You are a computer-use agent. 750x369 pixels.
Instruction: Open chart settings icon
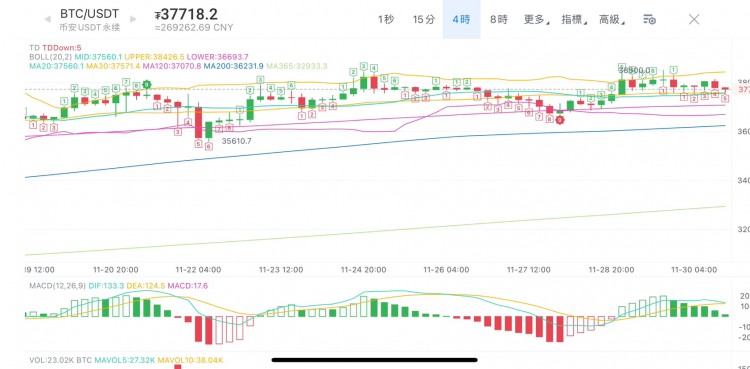tap(649, 20)
